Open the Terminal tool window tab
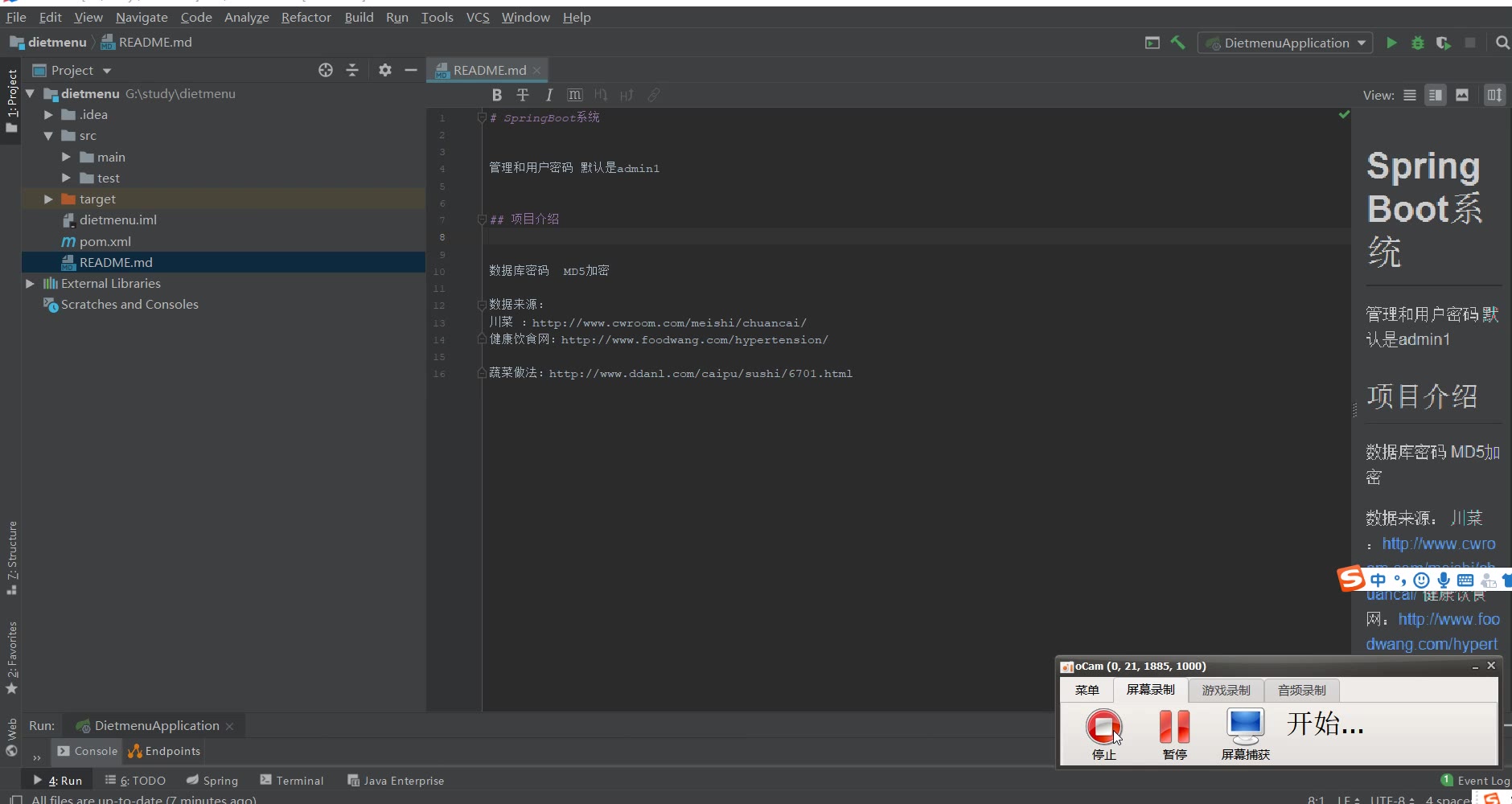 coord(292,780)
